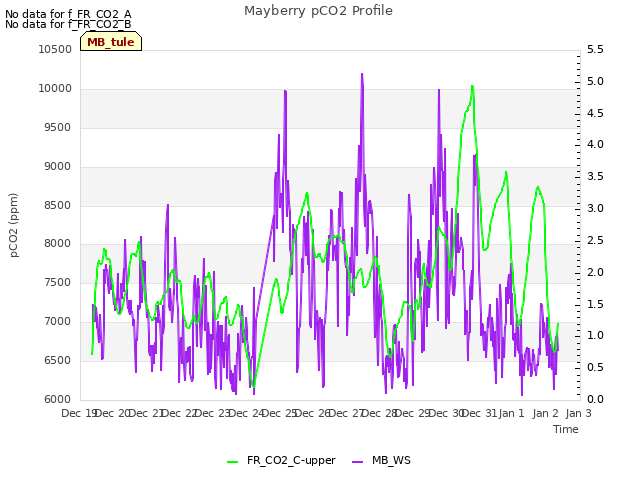
Task: Click the green line peak near Dec 30
Action: [x=472, y=86]
